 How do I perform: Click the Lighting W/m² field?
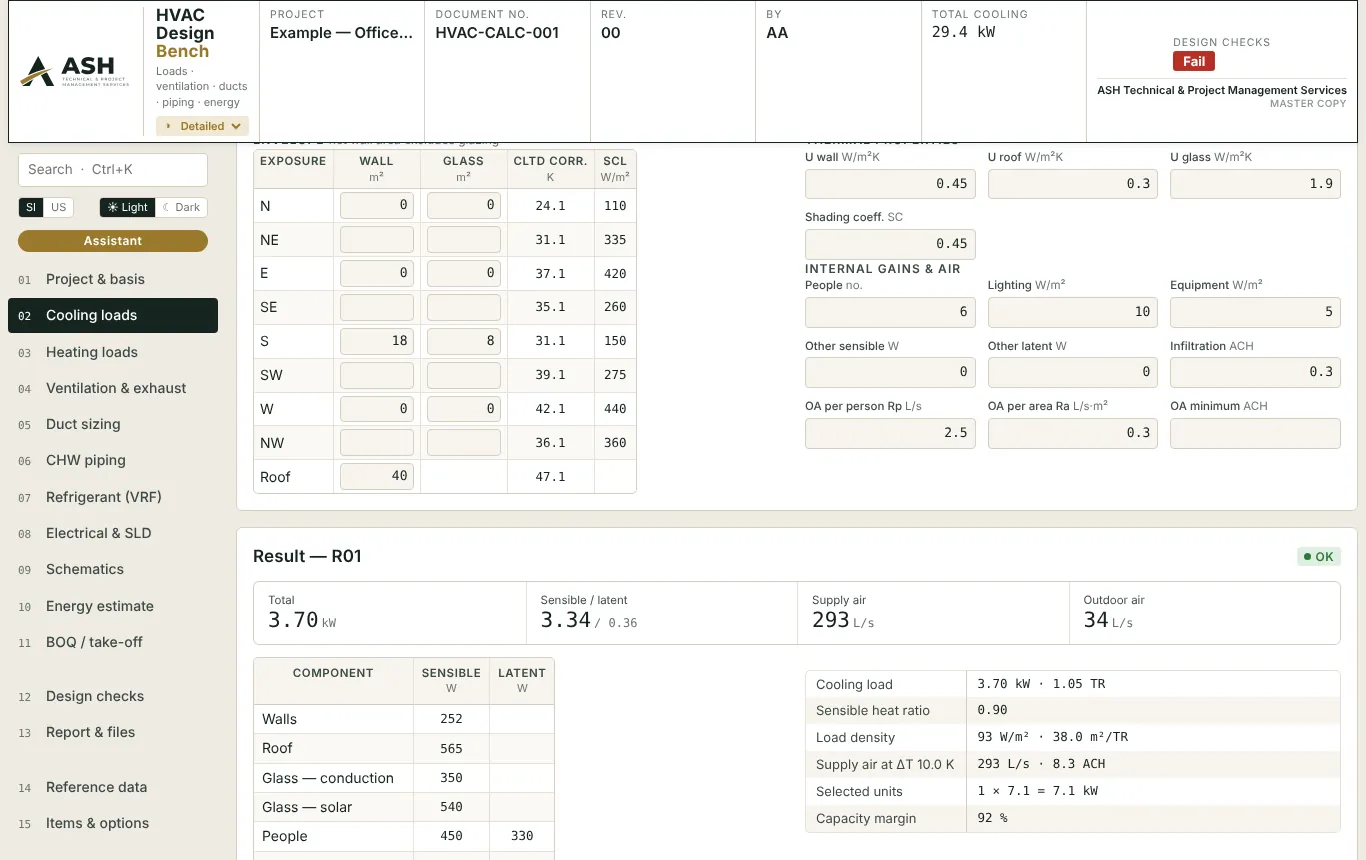1073,312
